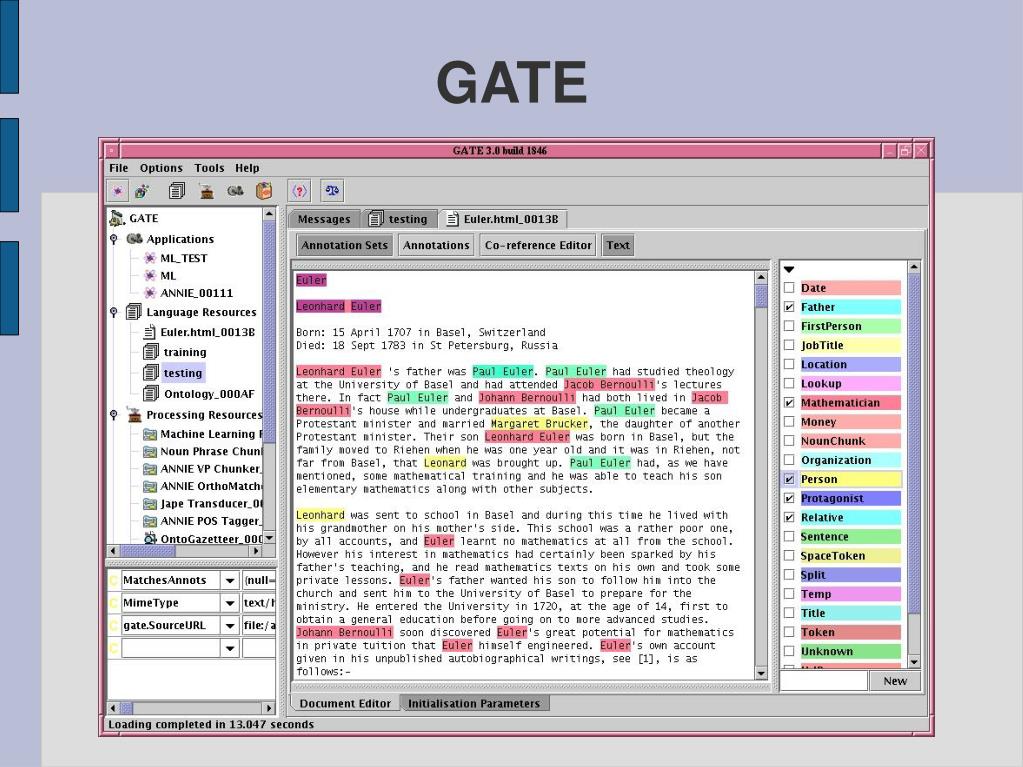
Task: Click the scales annotation diff toolbar icon
Action: 332,191
